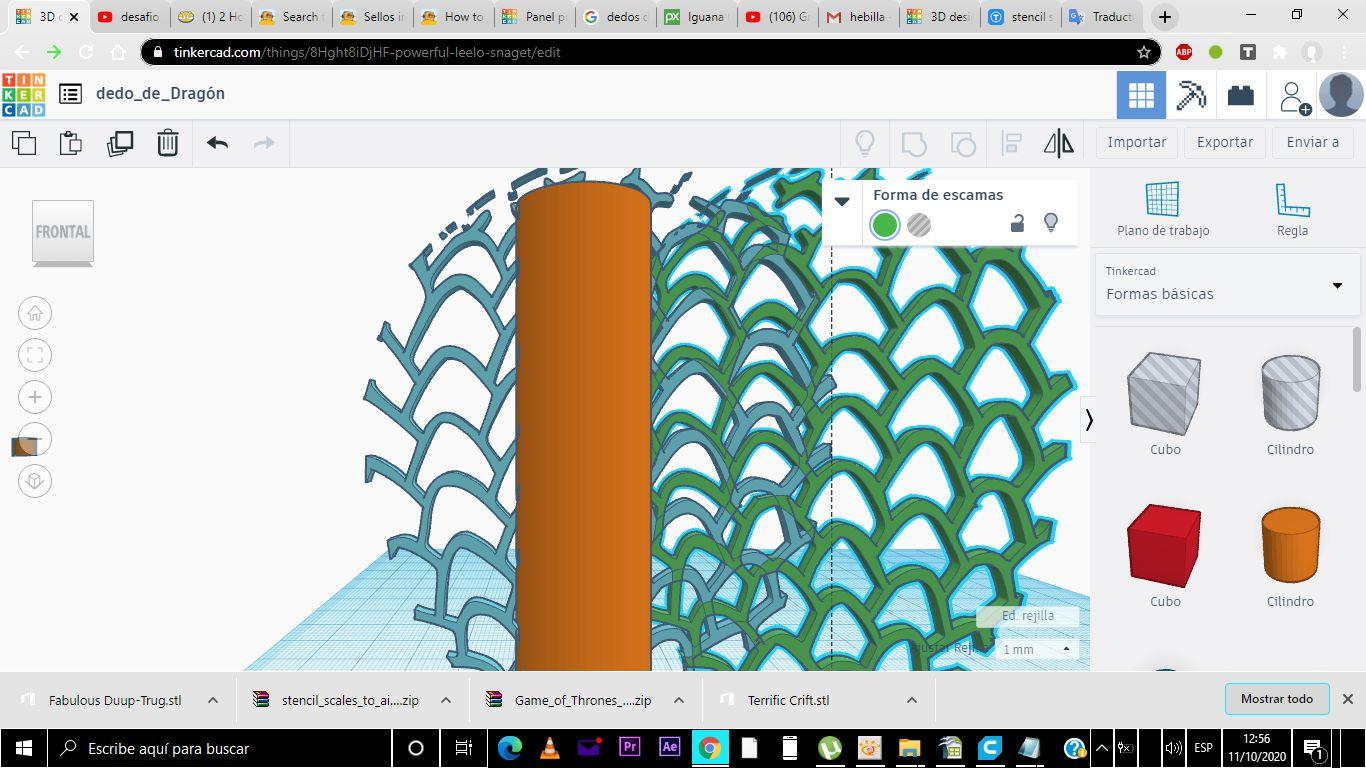The height and width of the screenshot is (768, 1366).
Task: Toggle the lock on the selected shape
Action: [x=1017, y=223]
